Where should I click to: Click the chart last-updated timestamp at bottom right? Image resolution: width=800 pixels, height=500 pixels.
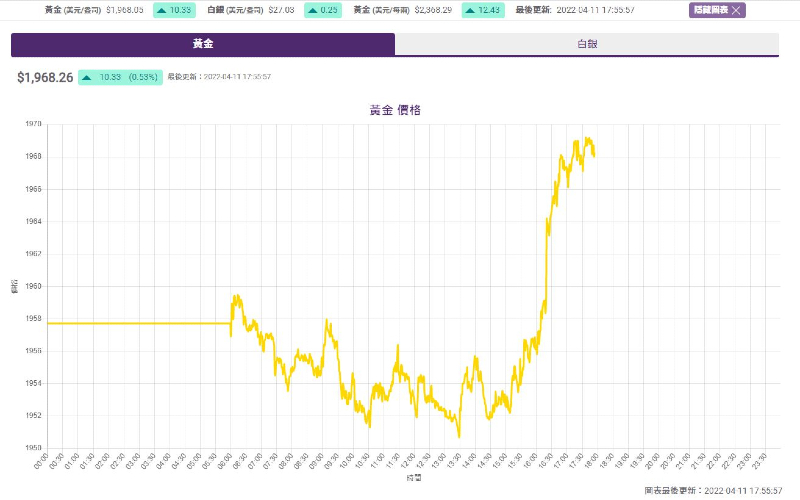(711, 491)
